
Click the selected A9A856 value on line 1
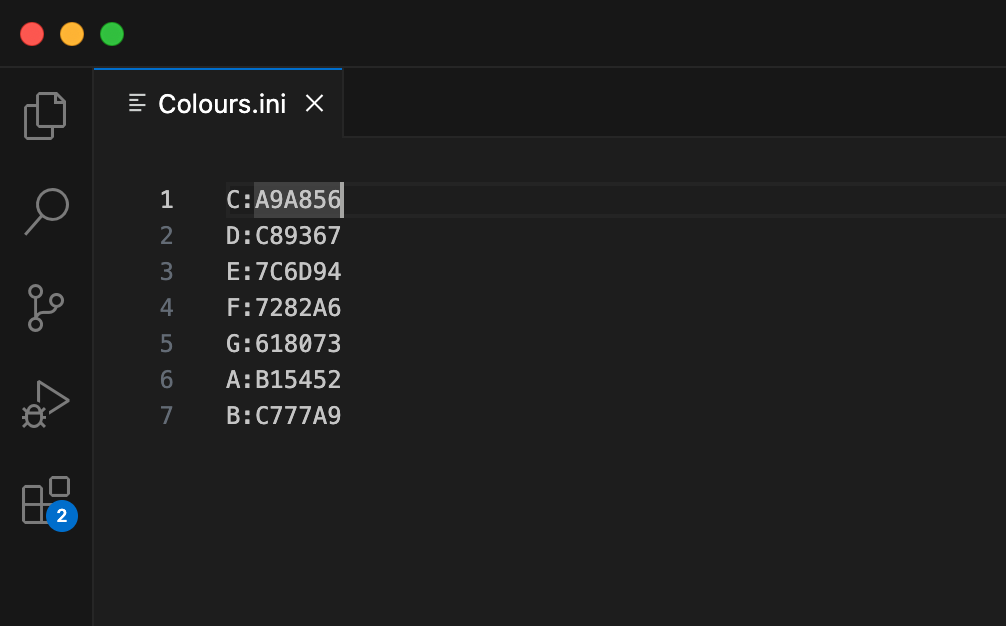click(x=298, y=200)
